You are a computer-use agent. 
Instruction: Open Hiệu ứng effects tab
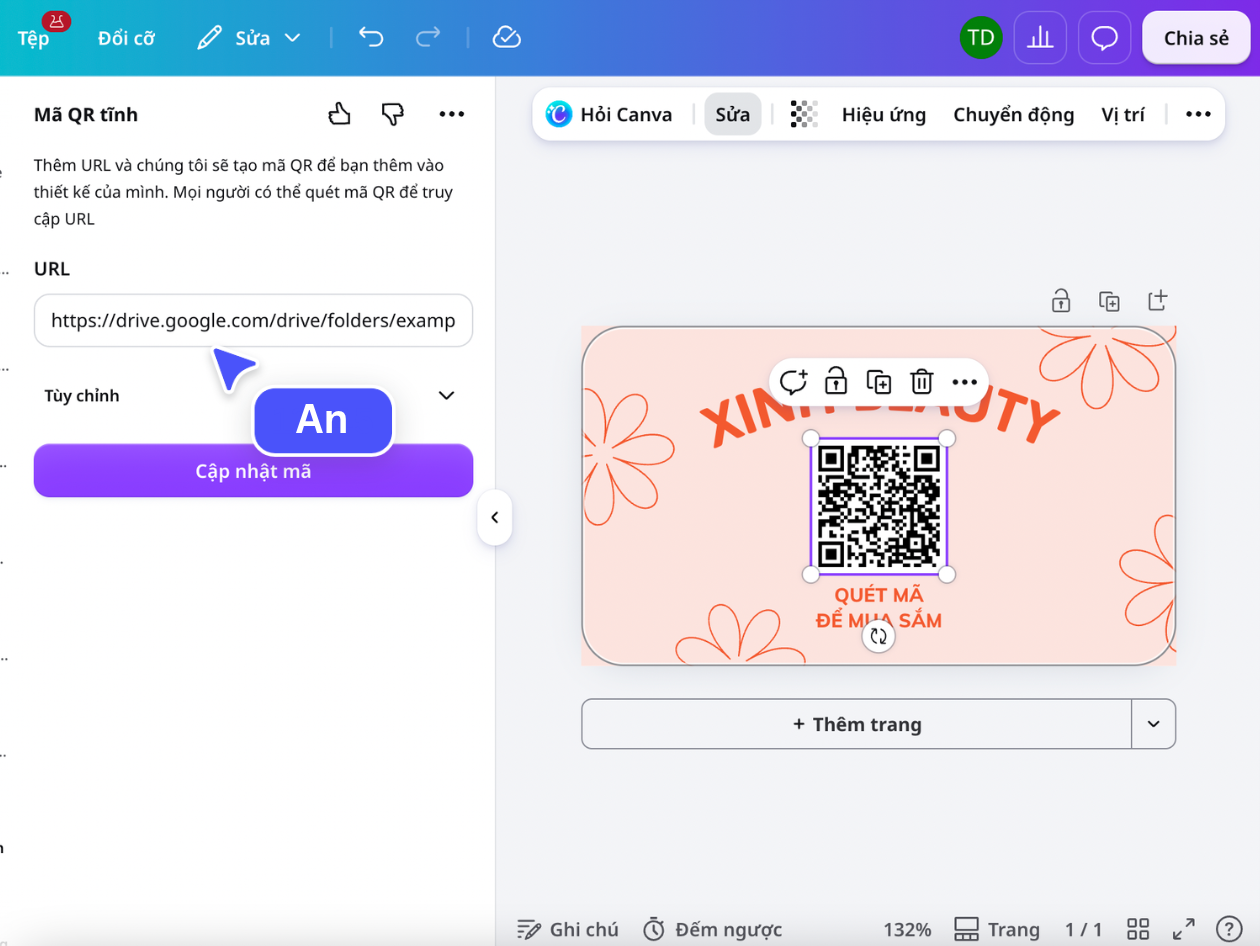click(884, 114)
